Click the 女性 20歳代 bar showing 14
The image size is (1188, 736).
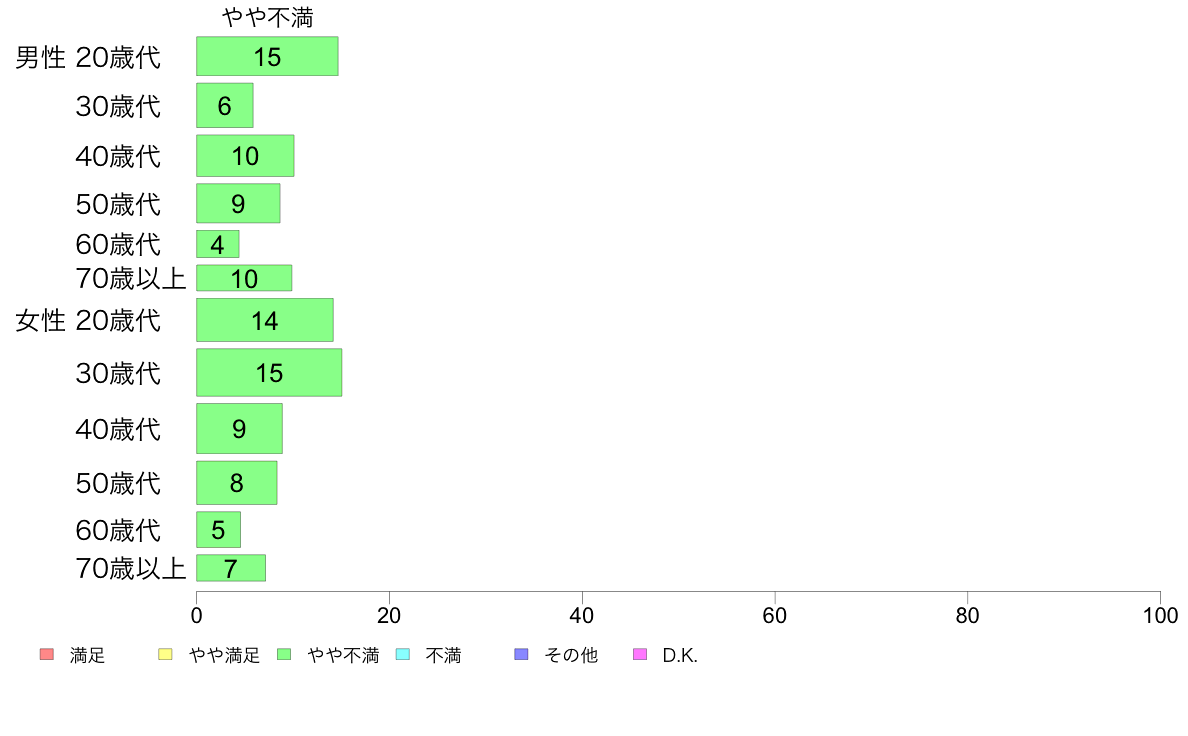265,320
